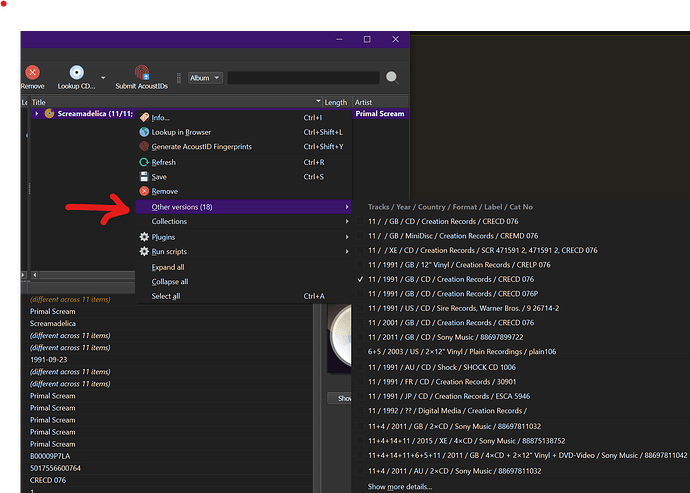Click Save with the floppy disk icon
690x493 pixels.
click(159, 177)
